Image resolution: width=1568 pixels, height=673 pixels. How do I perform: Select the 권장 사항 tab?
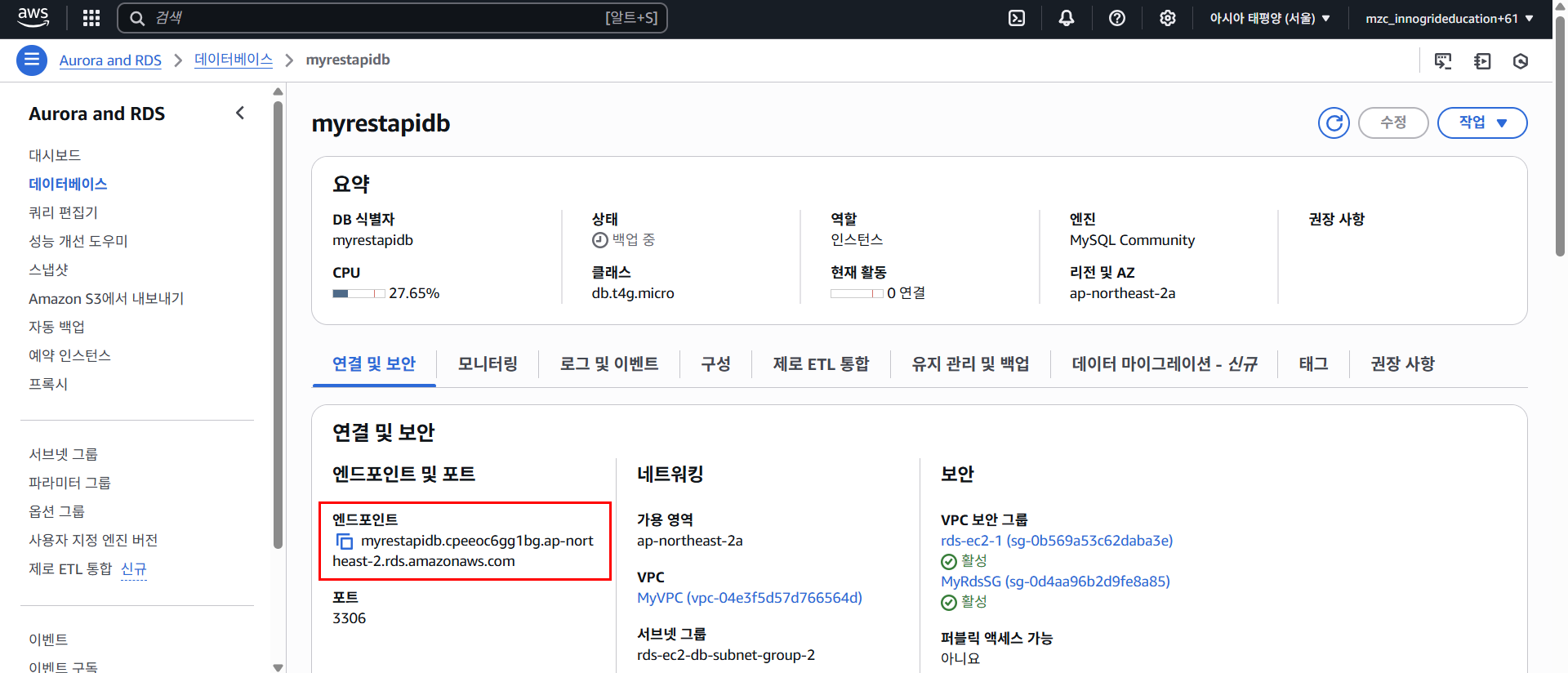(x=1402, y=364)
